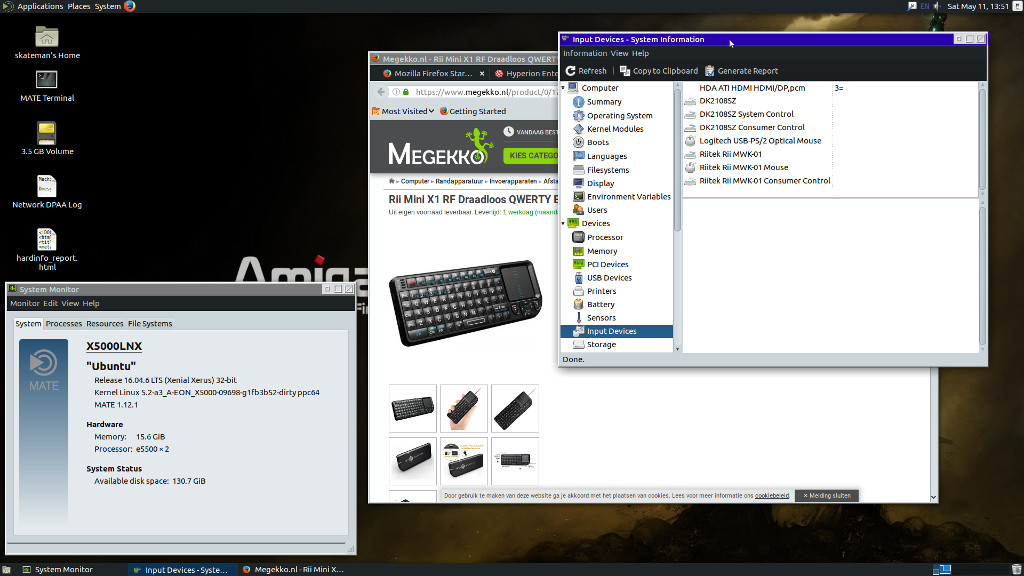Open Memory device entry

(601, 251)
